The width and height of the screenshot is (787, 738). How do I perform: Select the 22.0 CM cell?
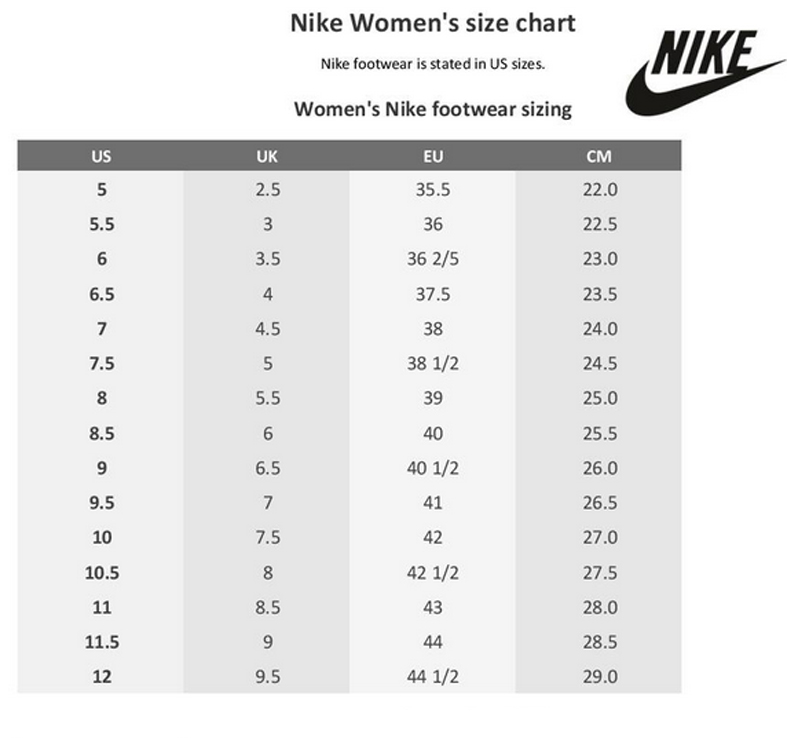click(600, 189)
